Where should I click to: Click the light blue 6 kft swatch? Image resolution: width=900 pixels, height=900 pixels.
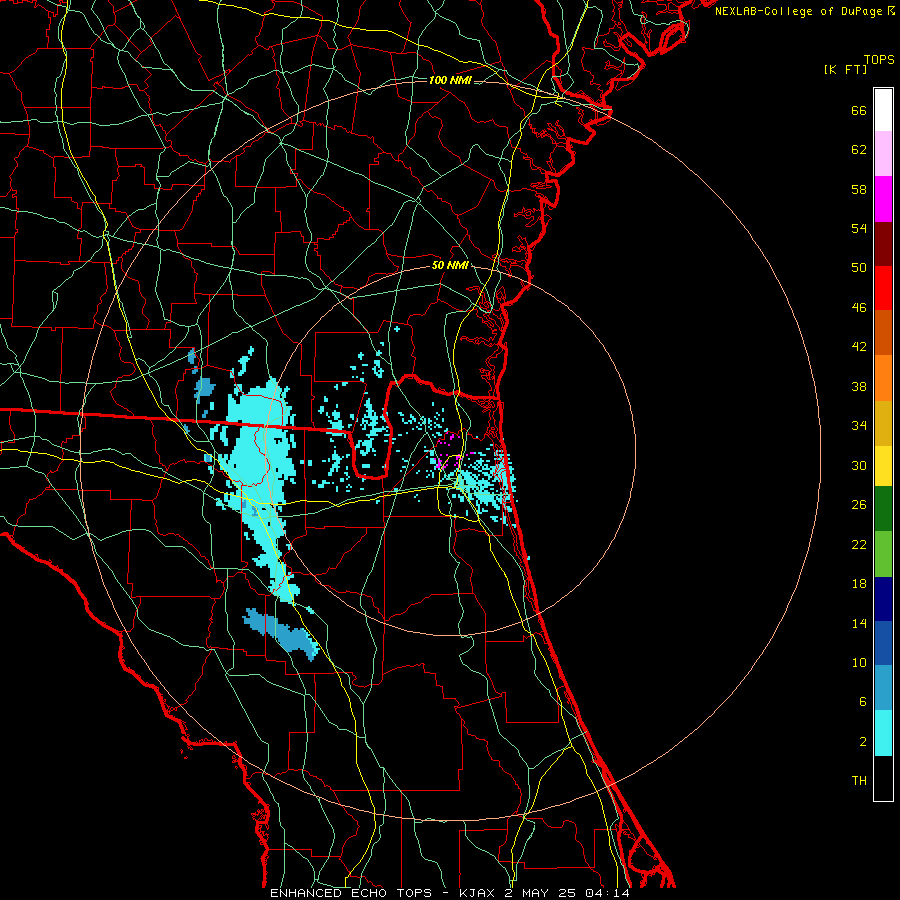883,687
